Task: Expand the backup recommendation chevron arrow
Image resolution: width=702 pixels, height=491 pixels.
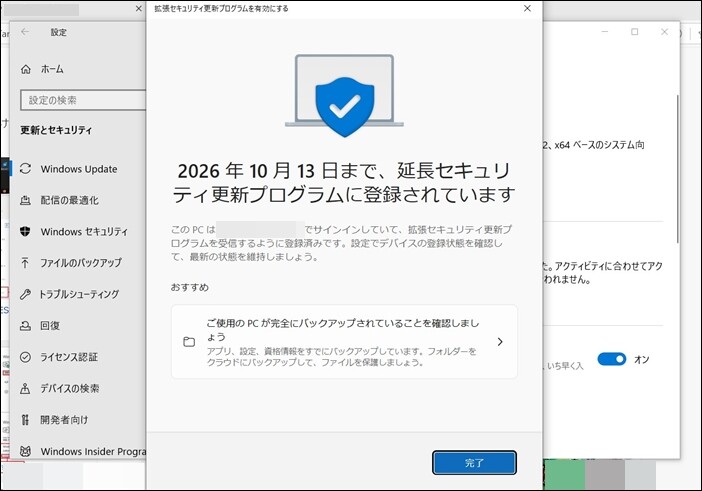Action: 500,342
